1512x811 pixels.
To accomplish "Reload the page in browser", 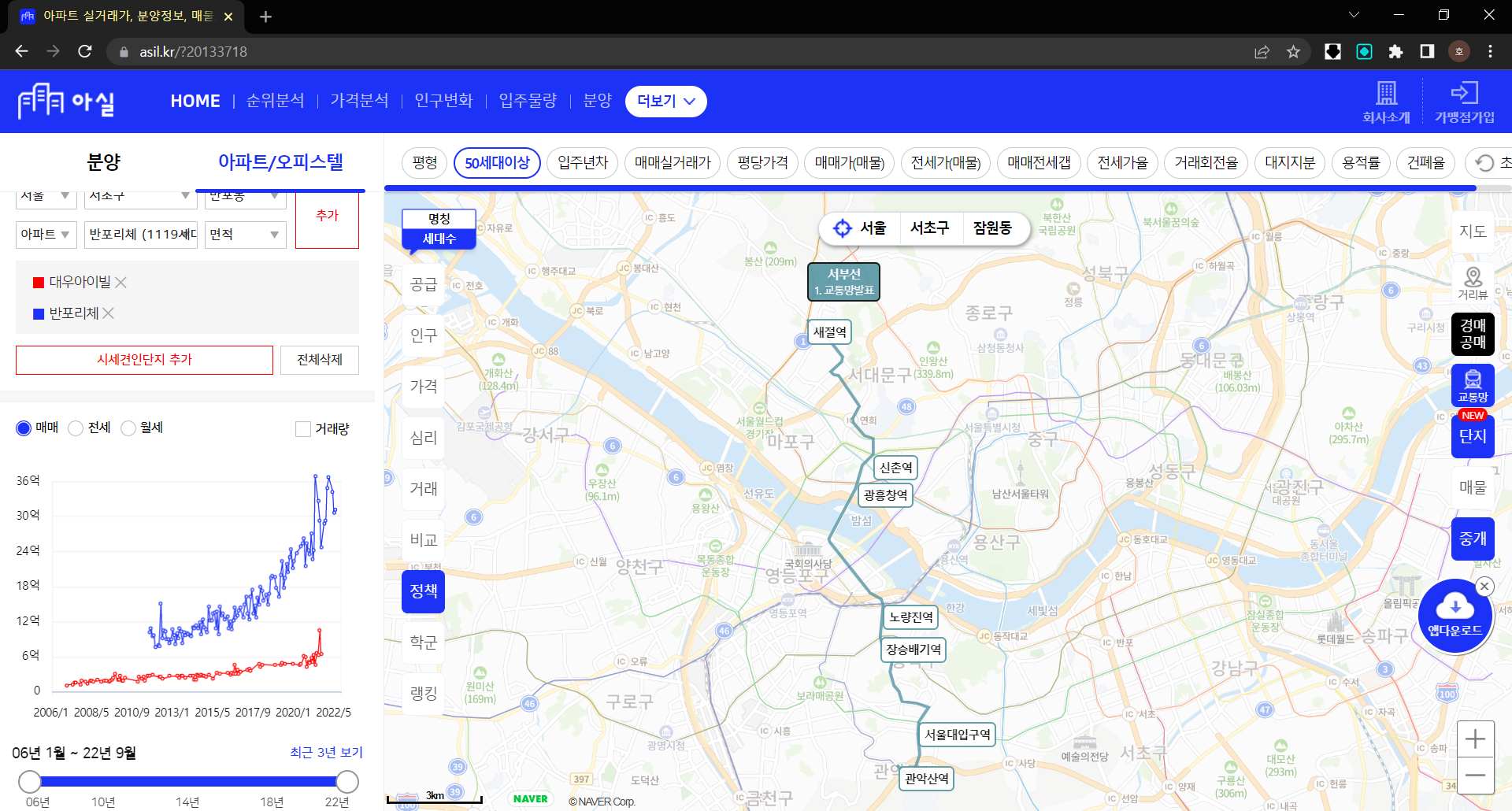I will [85, 51].
